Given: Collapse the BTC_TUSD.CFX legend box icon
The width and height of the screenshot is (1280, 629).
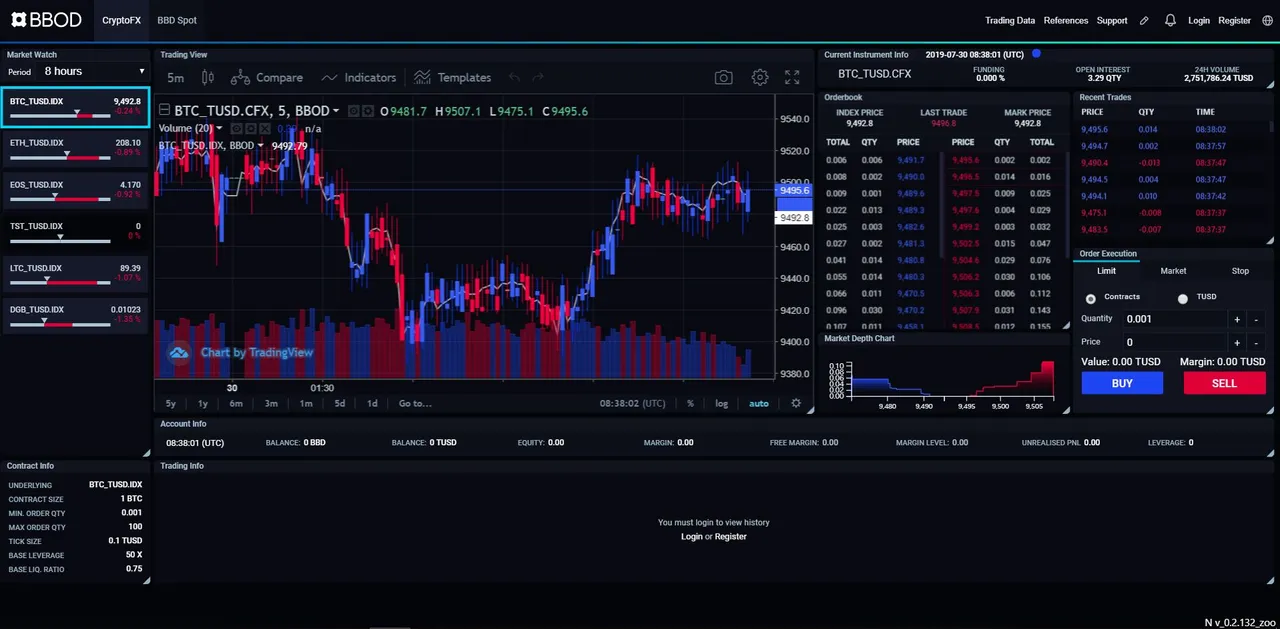Looking at the screenshot, I should click(x=164, y=110).
